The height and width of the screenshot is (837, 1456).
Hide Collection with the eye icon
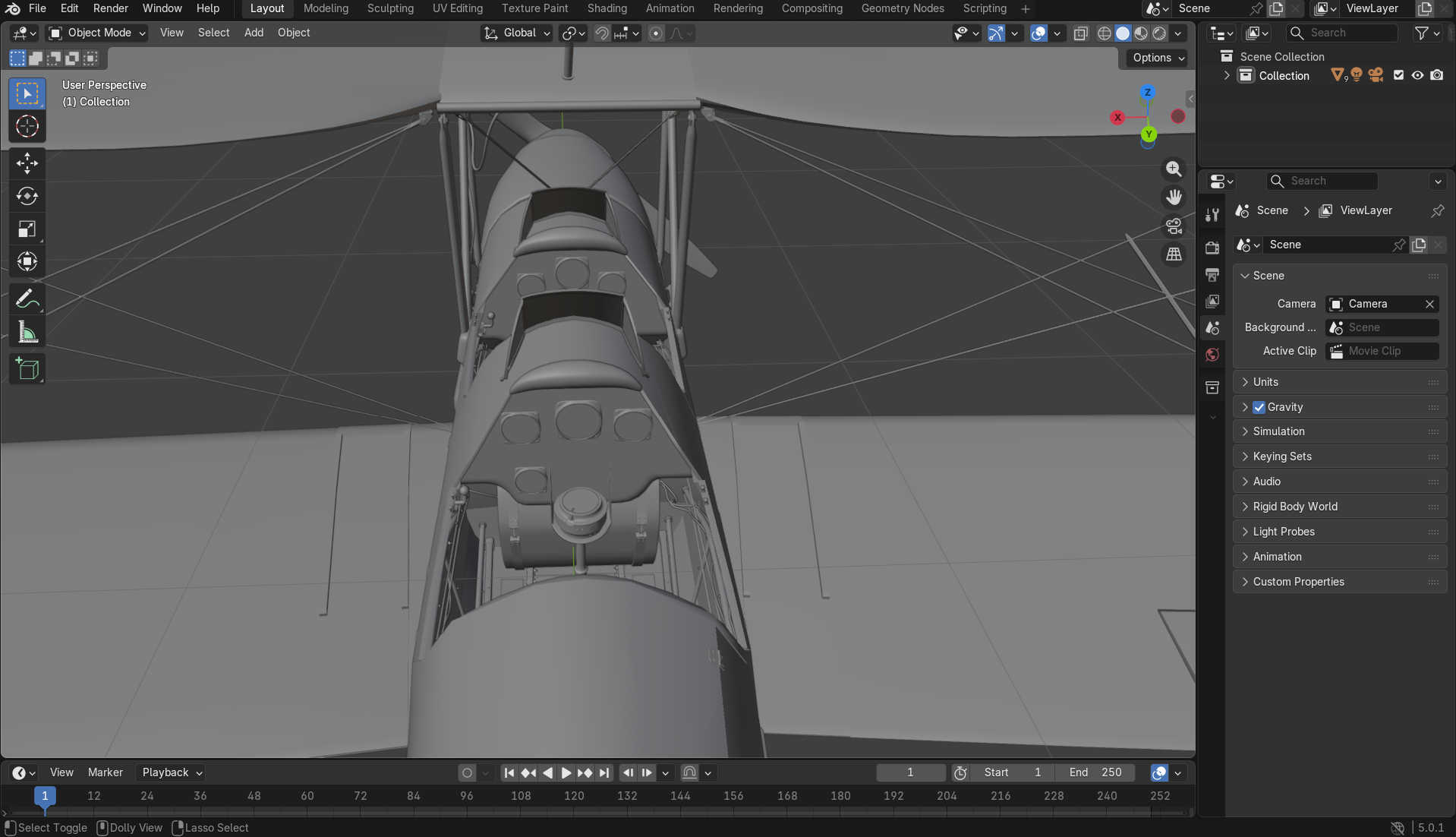(x=1417, y=75)
